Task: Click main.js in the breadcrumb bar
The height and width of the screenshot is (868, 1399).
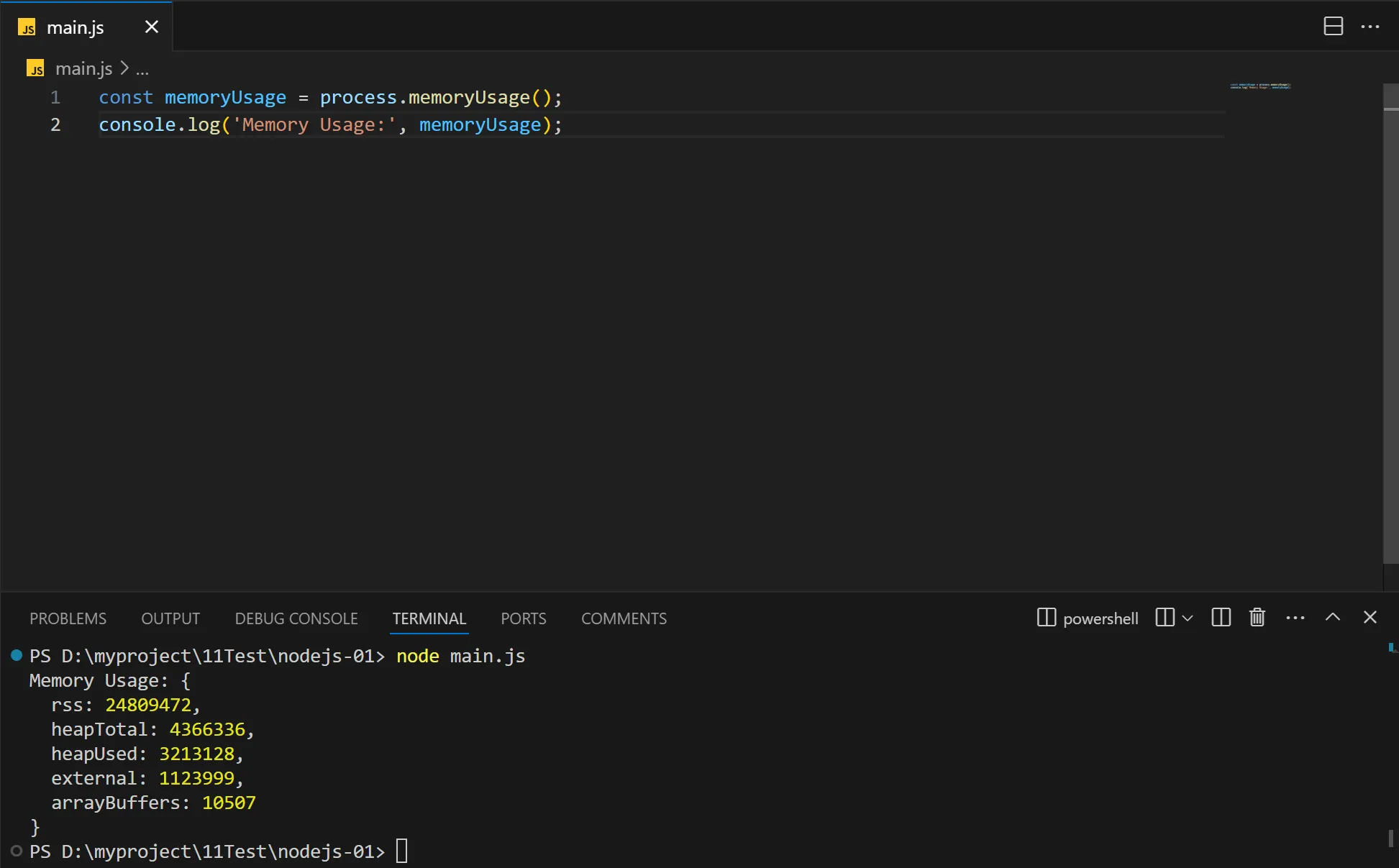Action: click(83, 68)
